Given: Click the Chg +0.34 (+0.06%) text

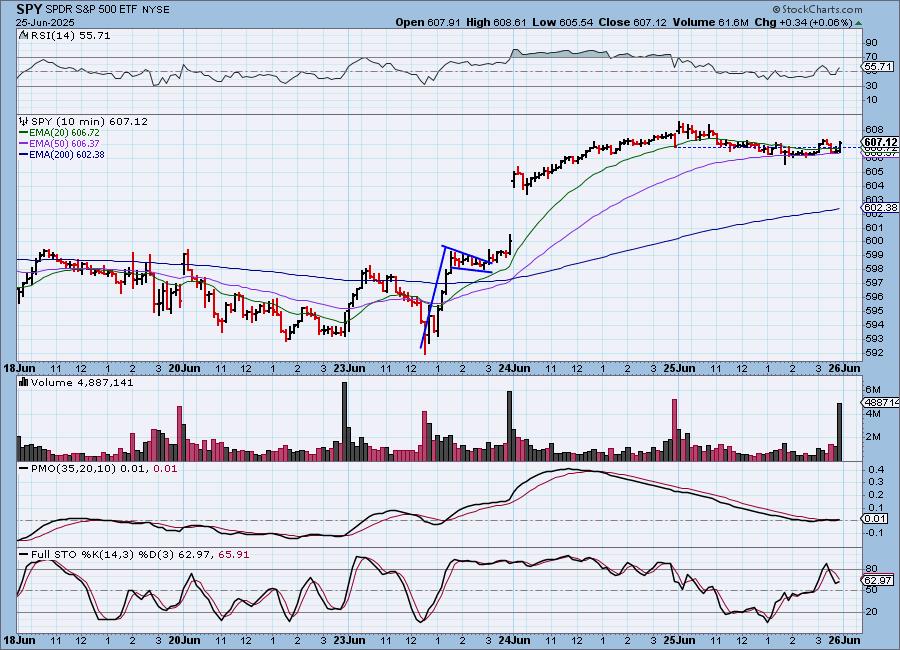Looking at the screenshot, I should 803,22.
